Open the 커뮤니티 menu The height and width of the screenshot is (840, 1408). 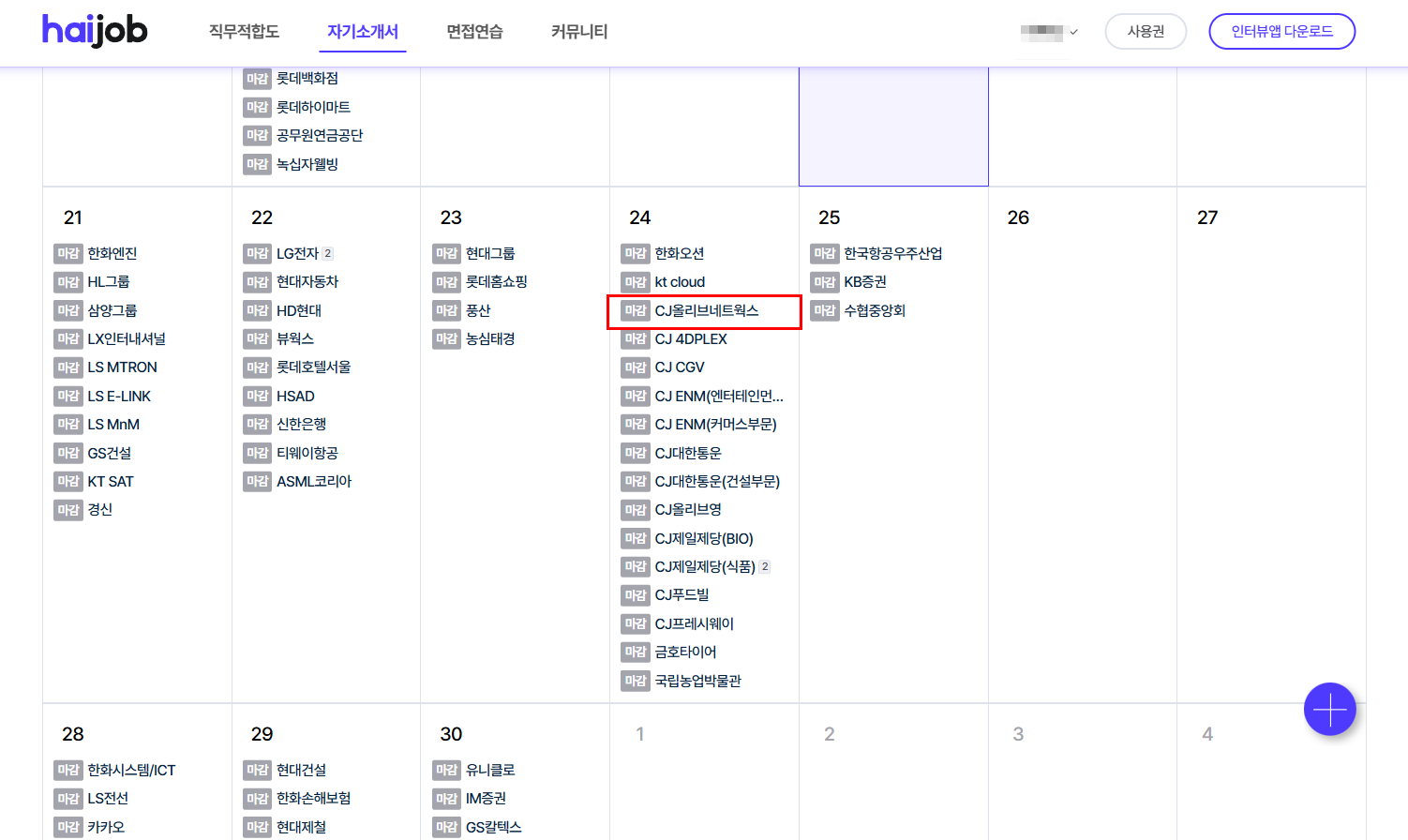pos(579,32)
